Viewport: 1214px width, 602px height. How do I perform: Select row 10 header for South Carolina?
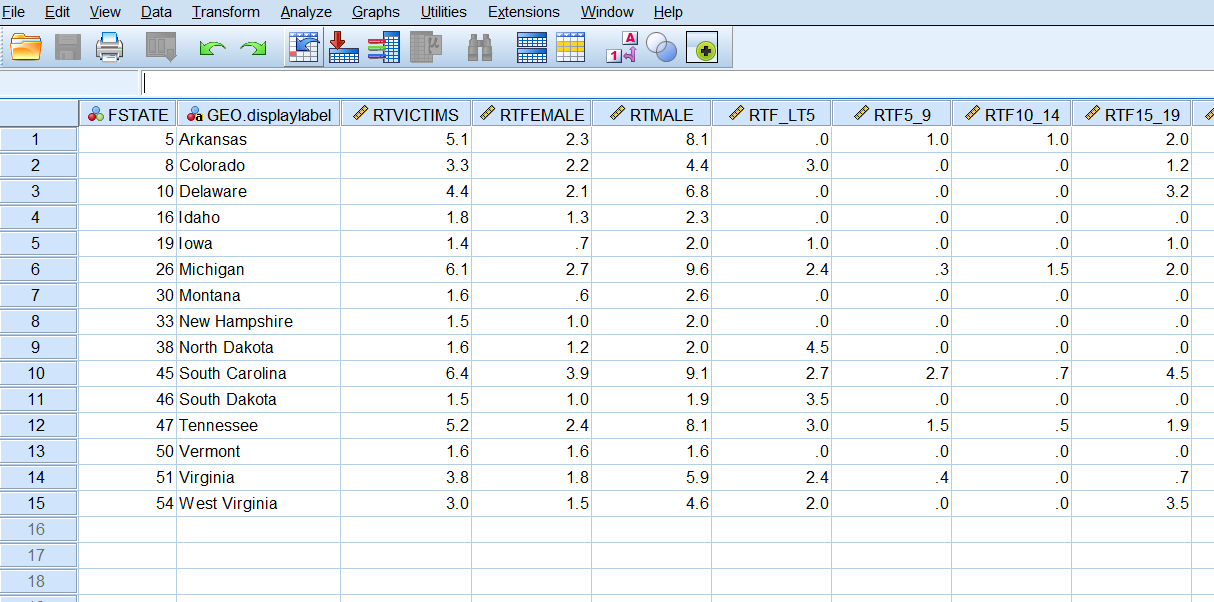click(x=38, y=373)
